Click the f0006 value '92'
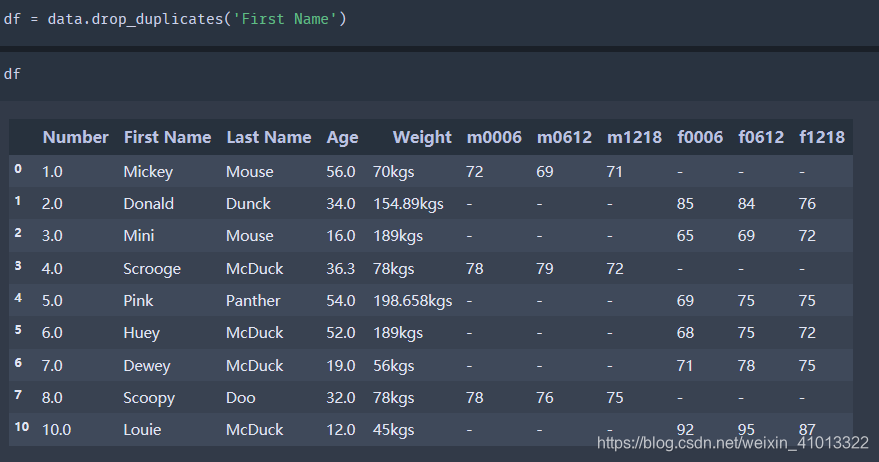879x462 pixels. (x=685, y=429)
